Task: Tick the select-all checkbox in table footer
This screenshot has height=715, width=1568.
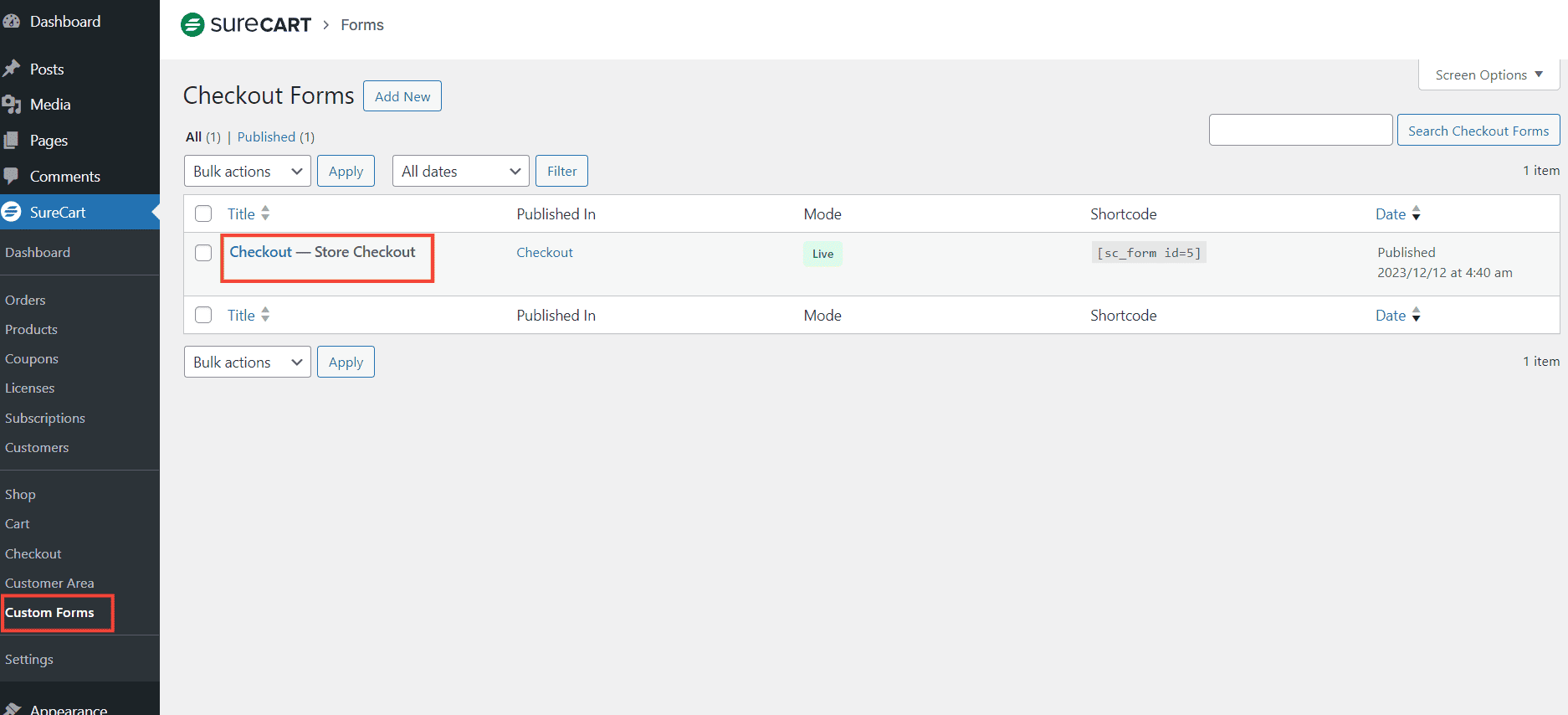Action: [203, 316]
